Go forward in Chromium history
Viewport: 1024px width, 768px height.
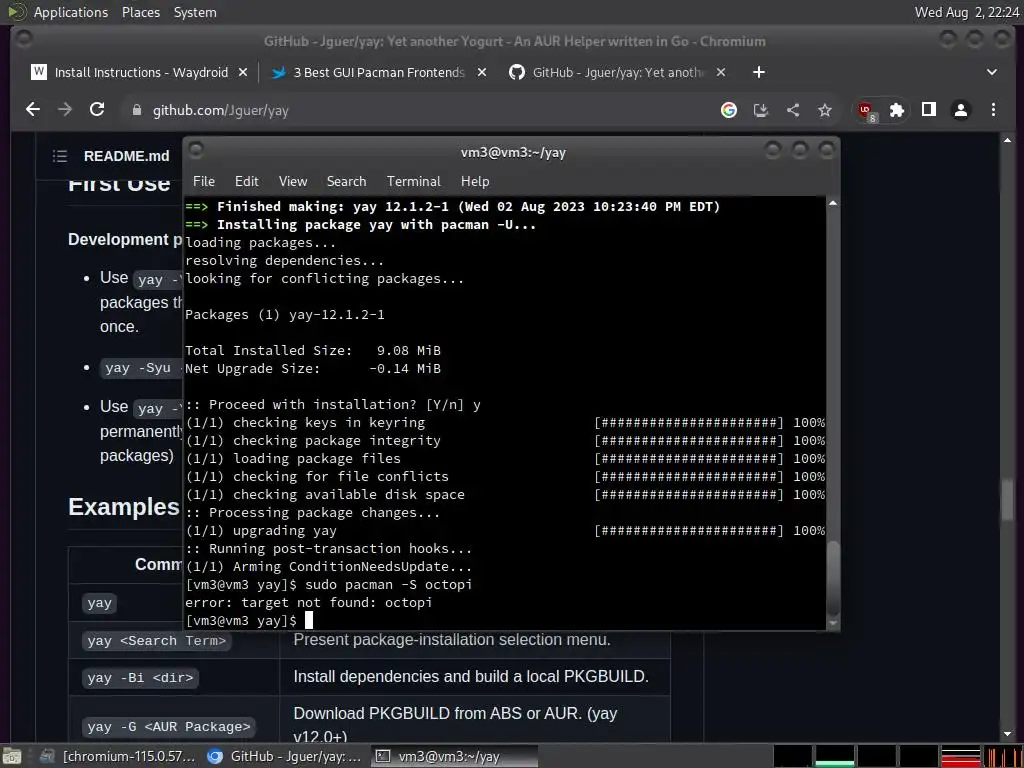[x=65, y=110]
